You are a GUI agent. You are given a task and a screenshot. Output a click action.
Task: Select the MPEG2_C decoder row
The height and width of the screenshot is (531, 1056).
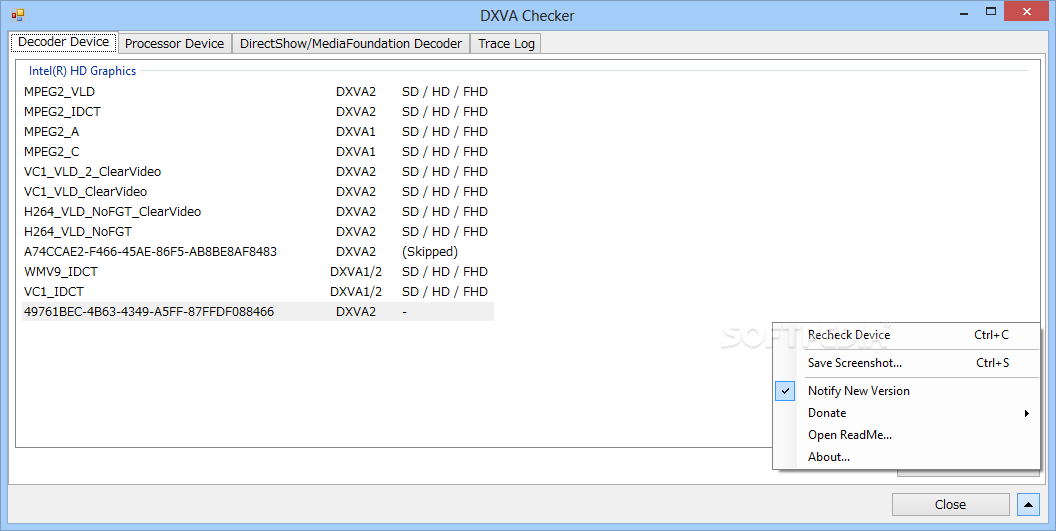[258, 152]
